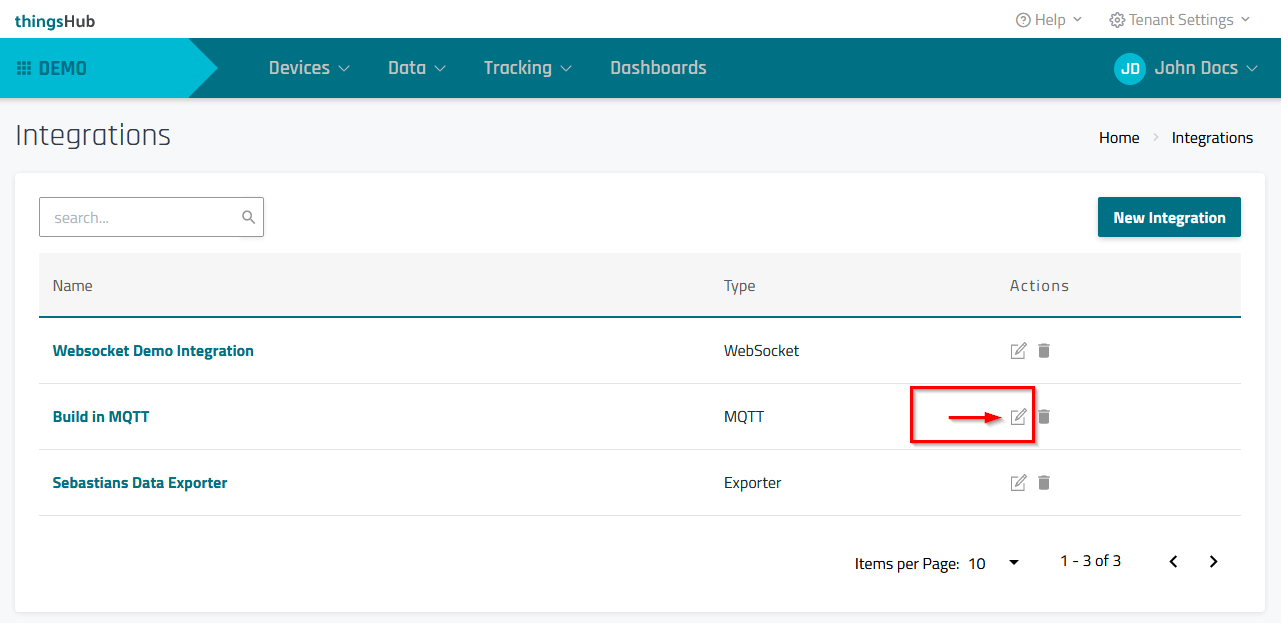Open the DEMO apps grid icon
The height and width of the screenshot is (623, 1281).
tap(24, 69)
